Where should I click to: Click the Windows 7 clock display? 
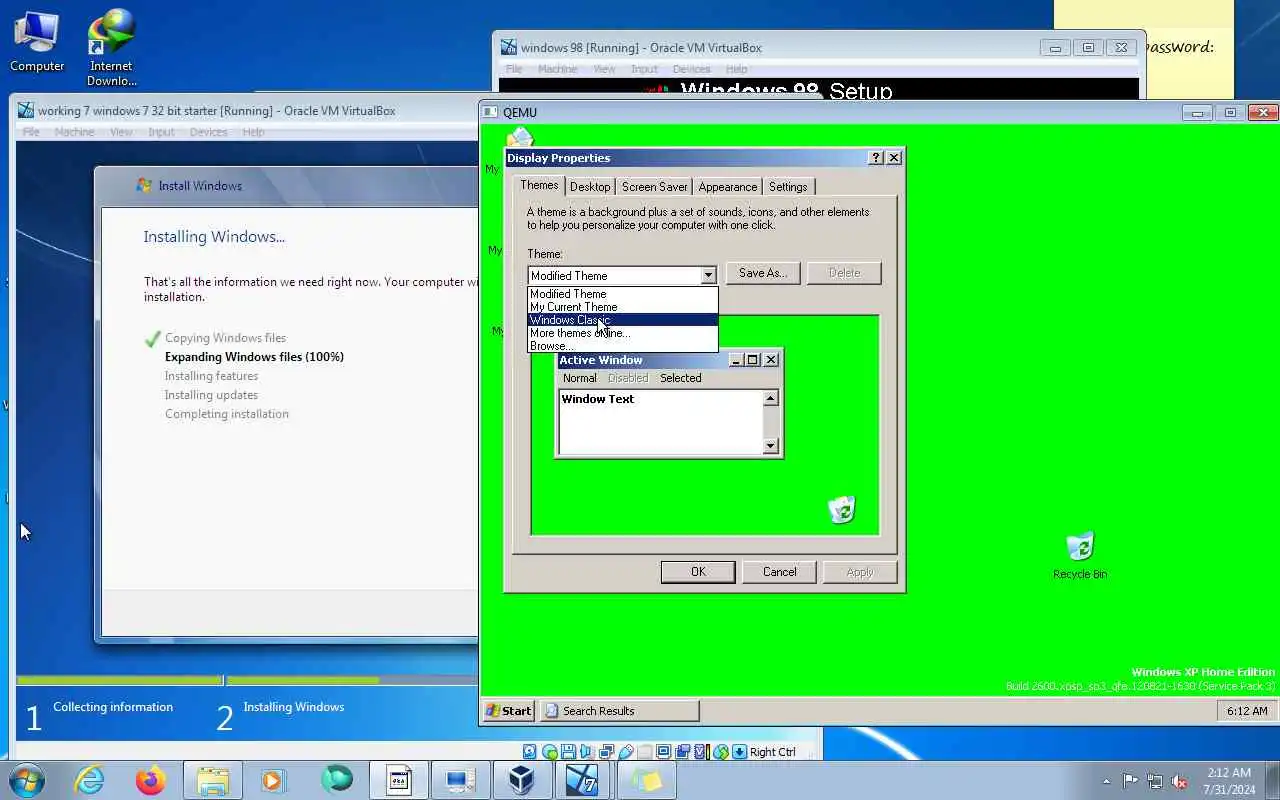pyautogui.click(x=1229, y=781)
